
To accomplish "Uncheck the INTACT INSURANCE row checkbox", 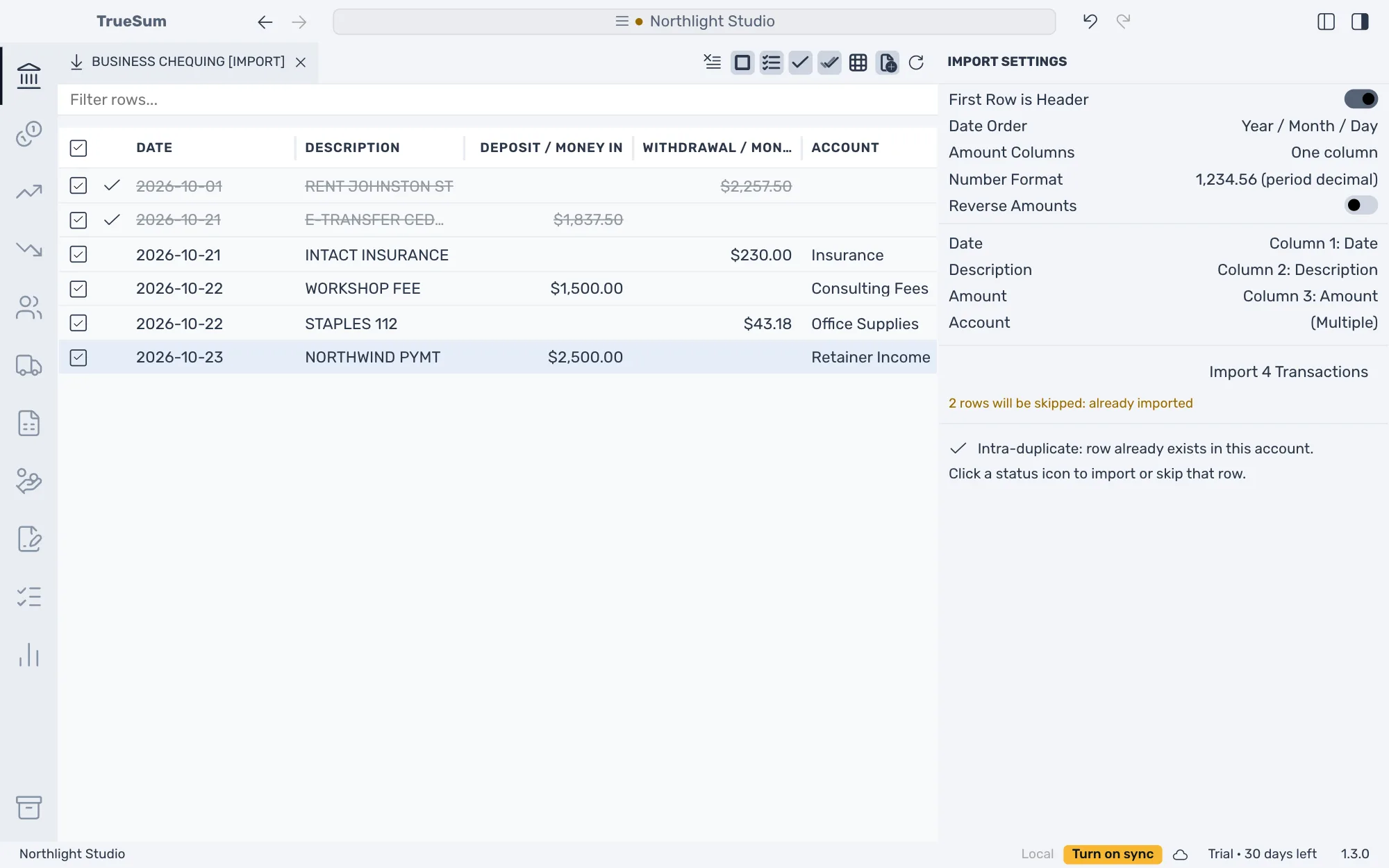I will (x=78, y=254).
